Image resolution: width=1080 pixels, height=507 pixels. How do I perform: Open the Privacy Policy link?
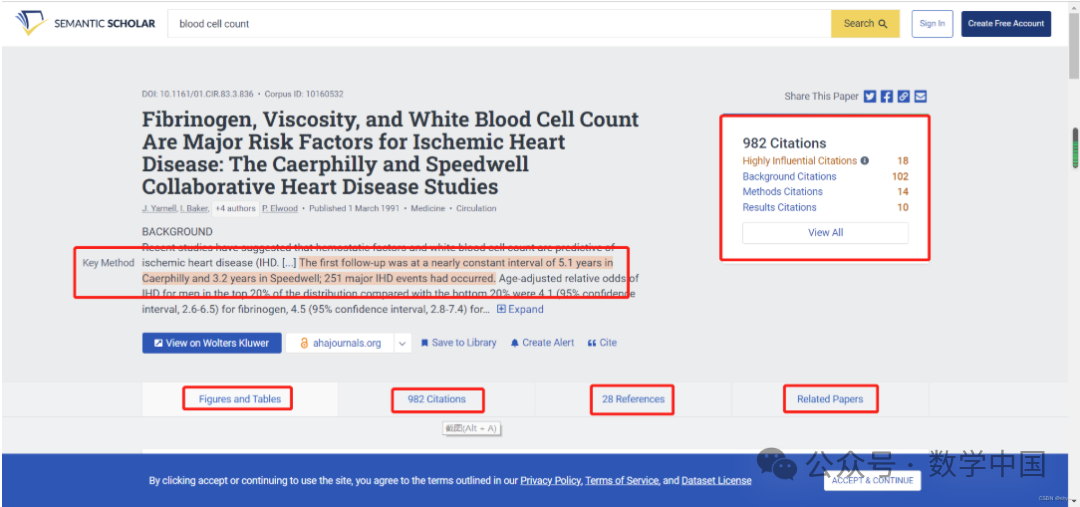tap(550, 481)
